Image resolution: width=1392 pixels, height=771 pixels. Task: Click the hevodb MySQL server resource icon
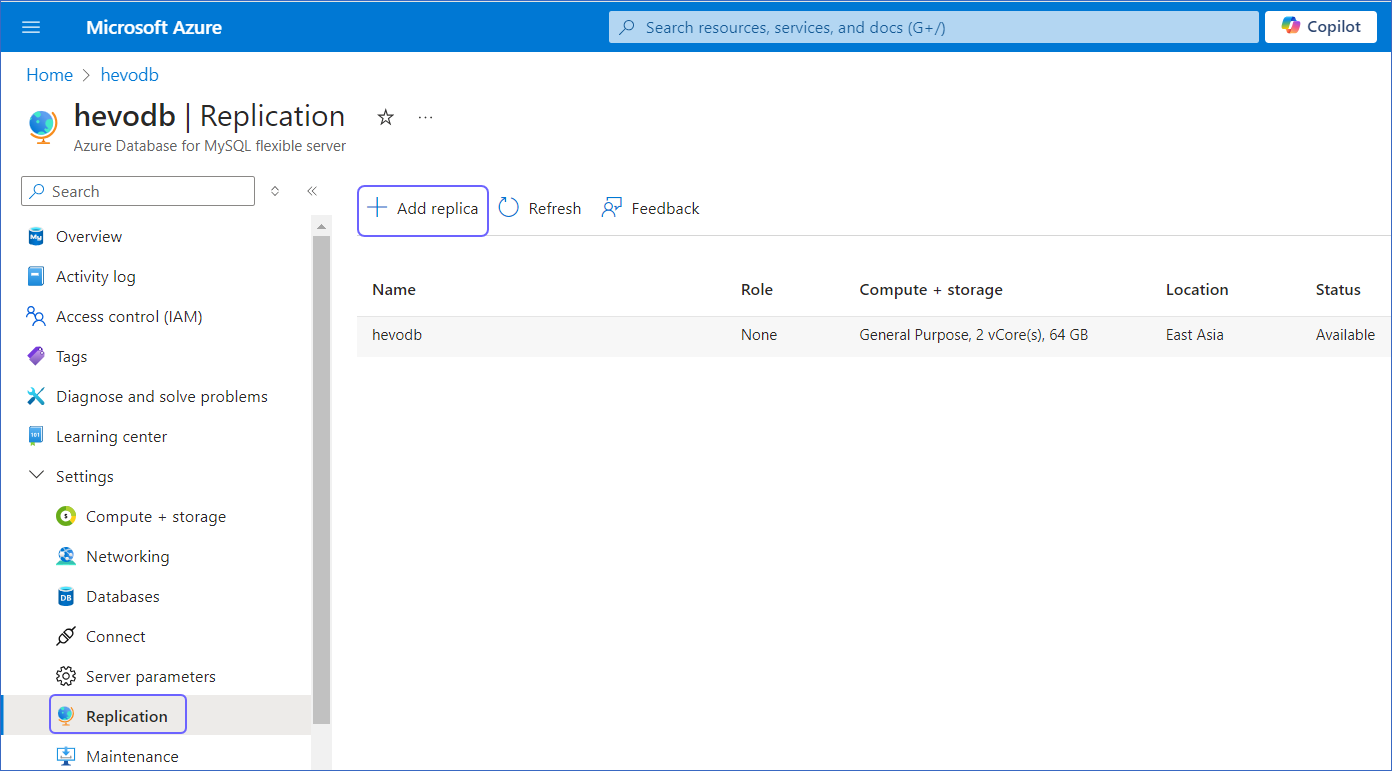point(43,127)
